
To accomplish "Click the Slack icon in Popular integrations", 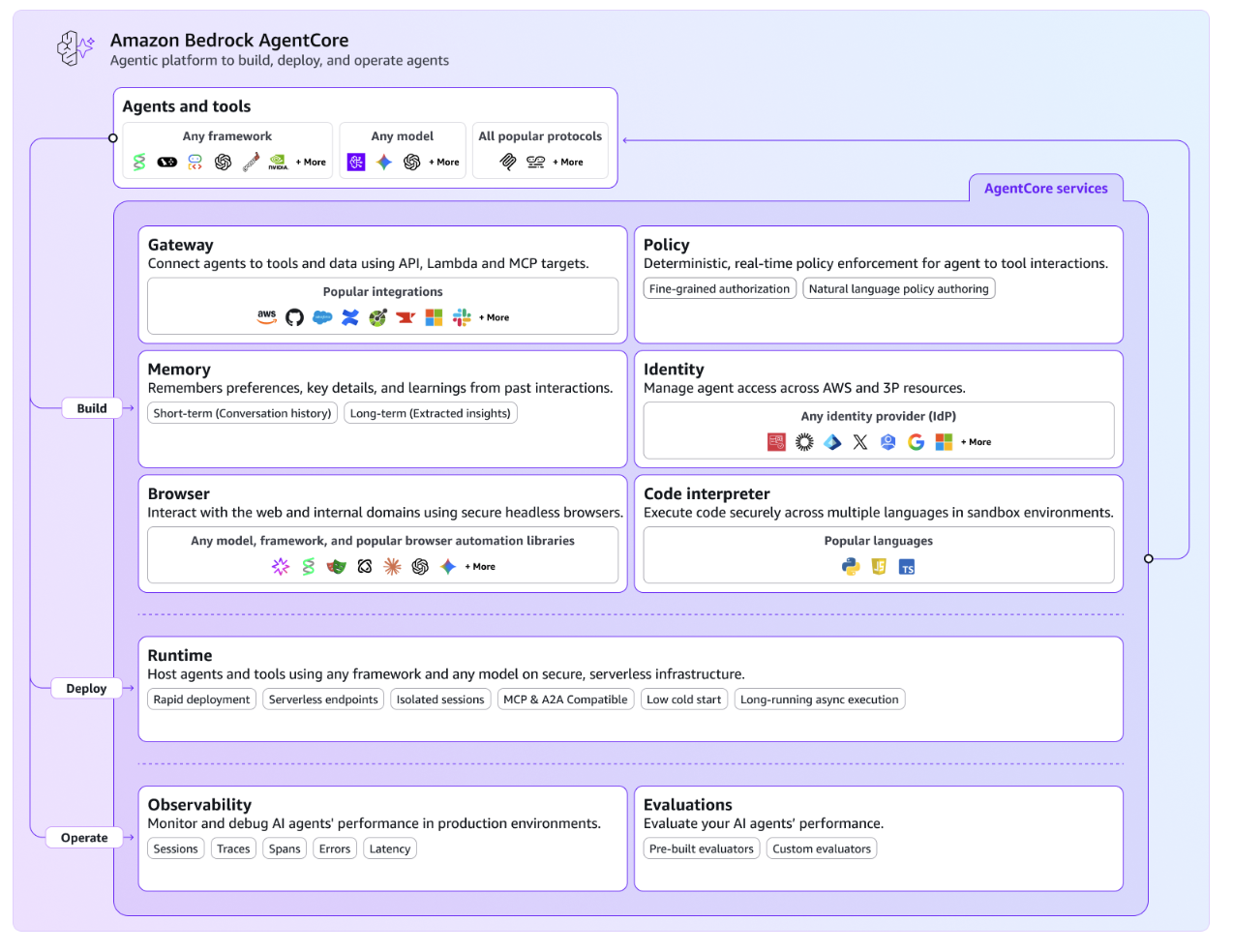I will pos(462,317).
